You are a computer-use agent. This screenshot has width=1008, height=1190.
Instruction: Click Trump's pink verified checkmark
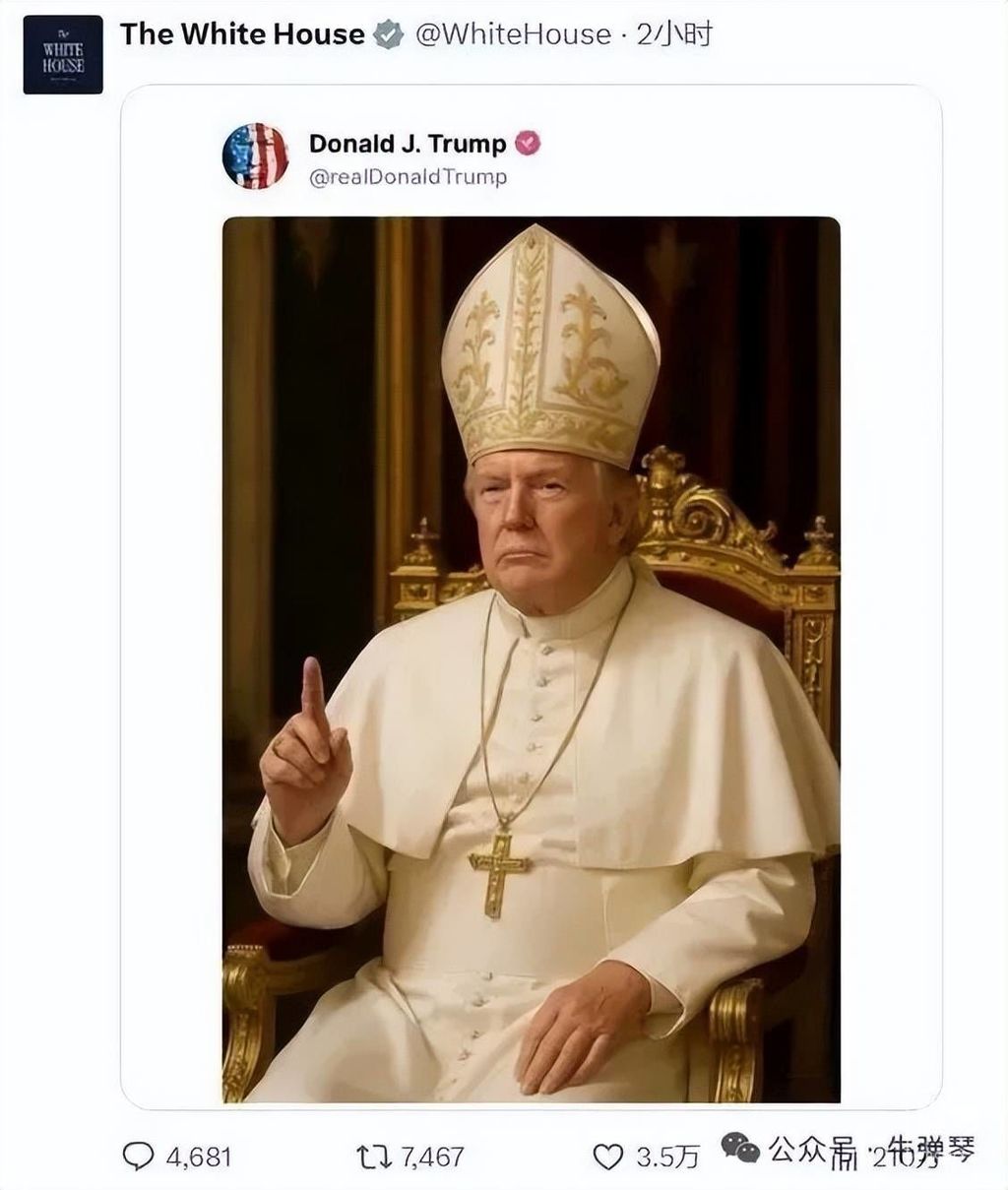coord(530,143)
